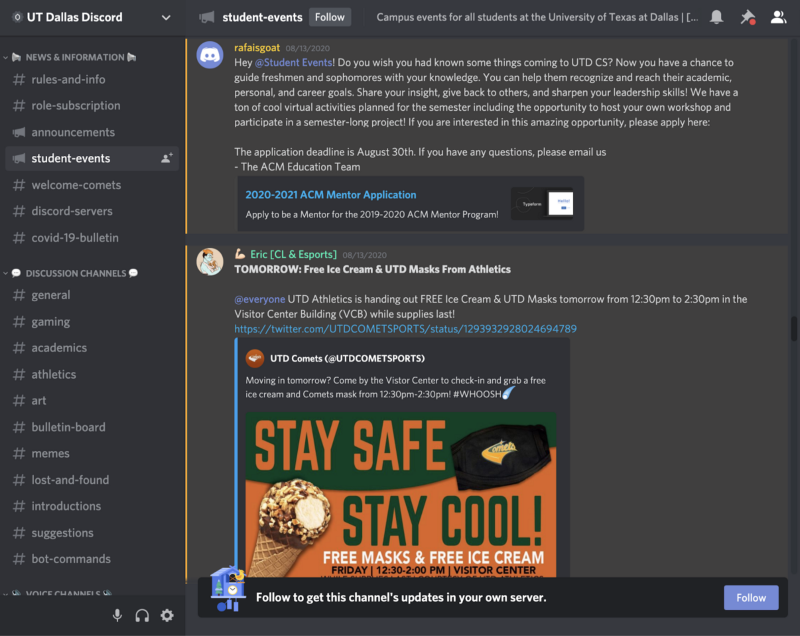Click the Eric [CL & Esports] username

[x=293, y=255]
